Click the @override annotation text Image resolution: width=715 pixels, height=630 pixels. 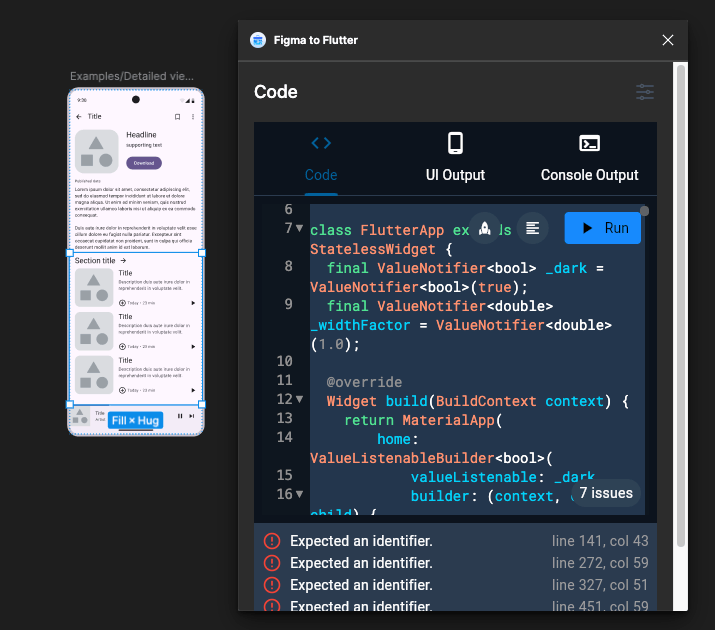(x=364, y=382)
